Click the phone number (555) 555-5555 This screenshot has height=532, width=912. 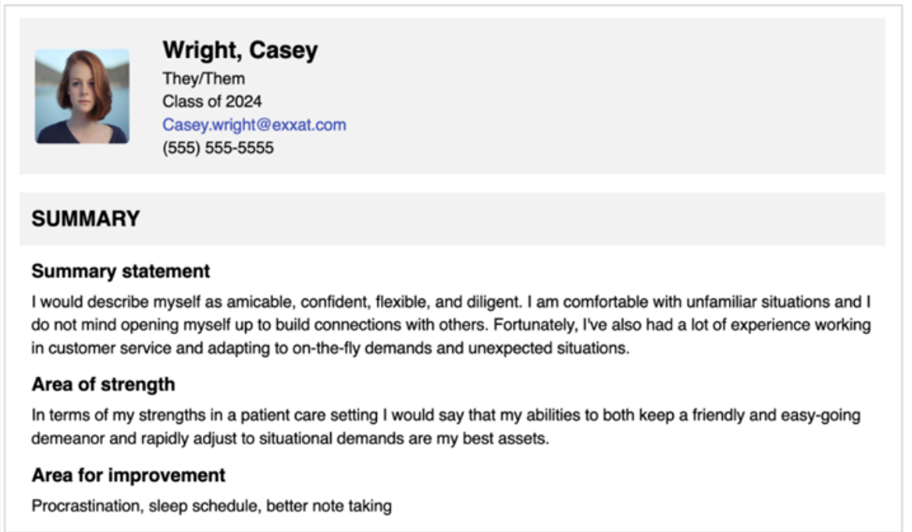pos(218,148)
